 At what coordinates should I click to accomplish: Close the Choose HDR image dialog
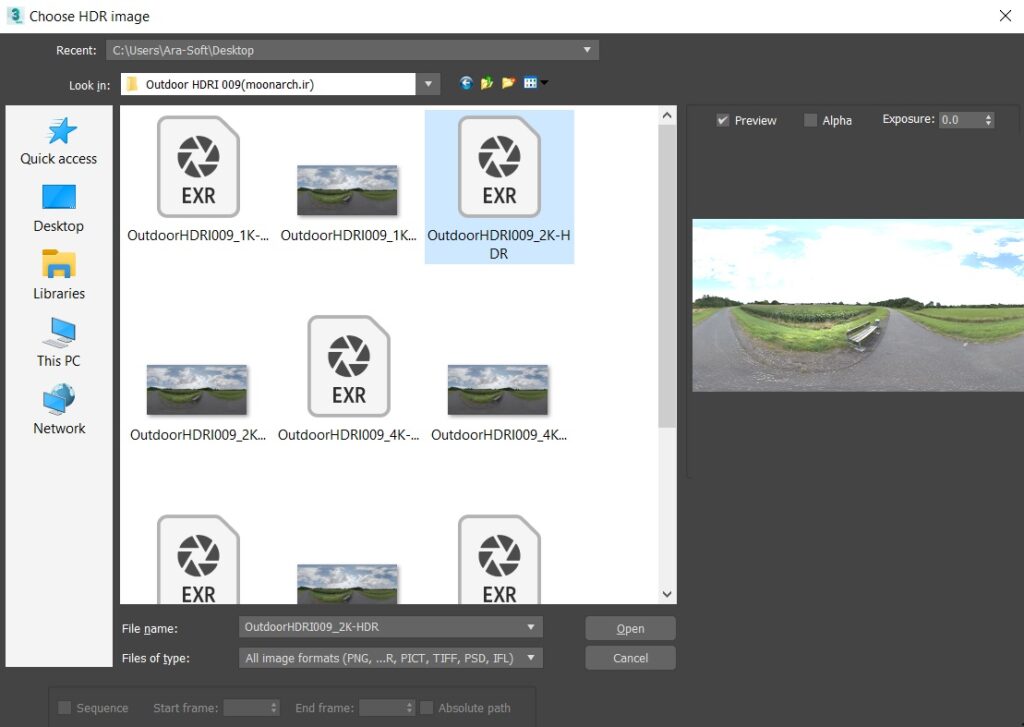point(1005,16)
